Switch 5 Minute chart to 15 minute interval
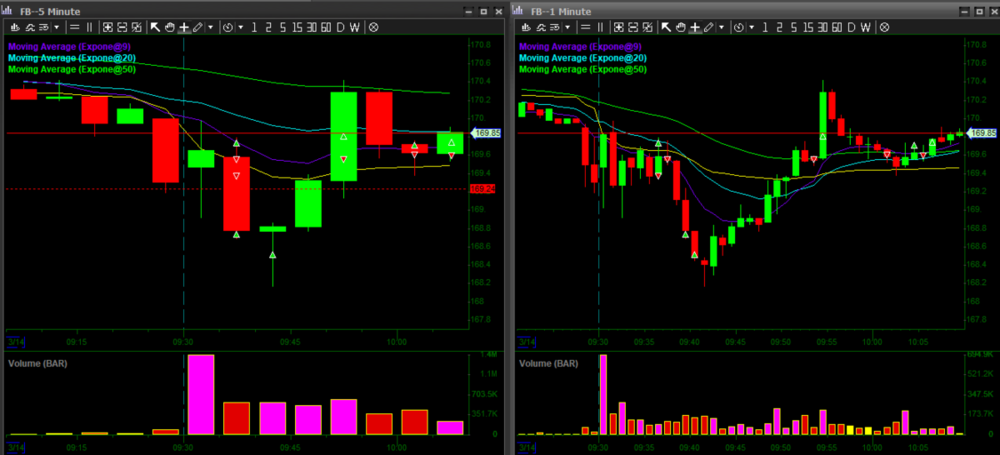The height and width of the screenshot is (455, 1000). tap(297, 27)
